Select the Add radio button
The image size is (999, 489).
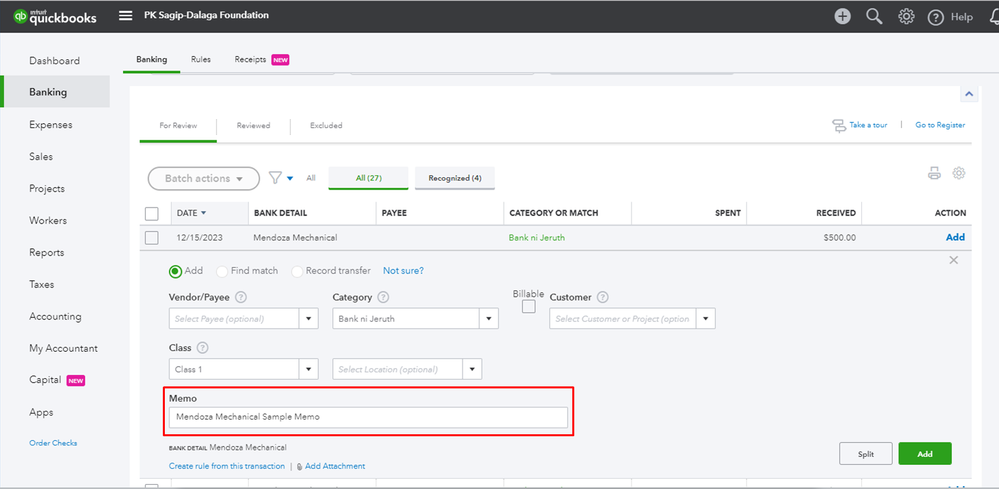[x=175, y=271]
